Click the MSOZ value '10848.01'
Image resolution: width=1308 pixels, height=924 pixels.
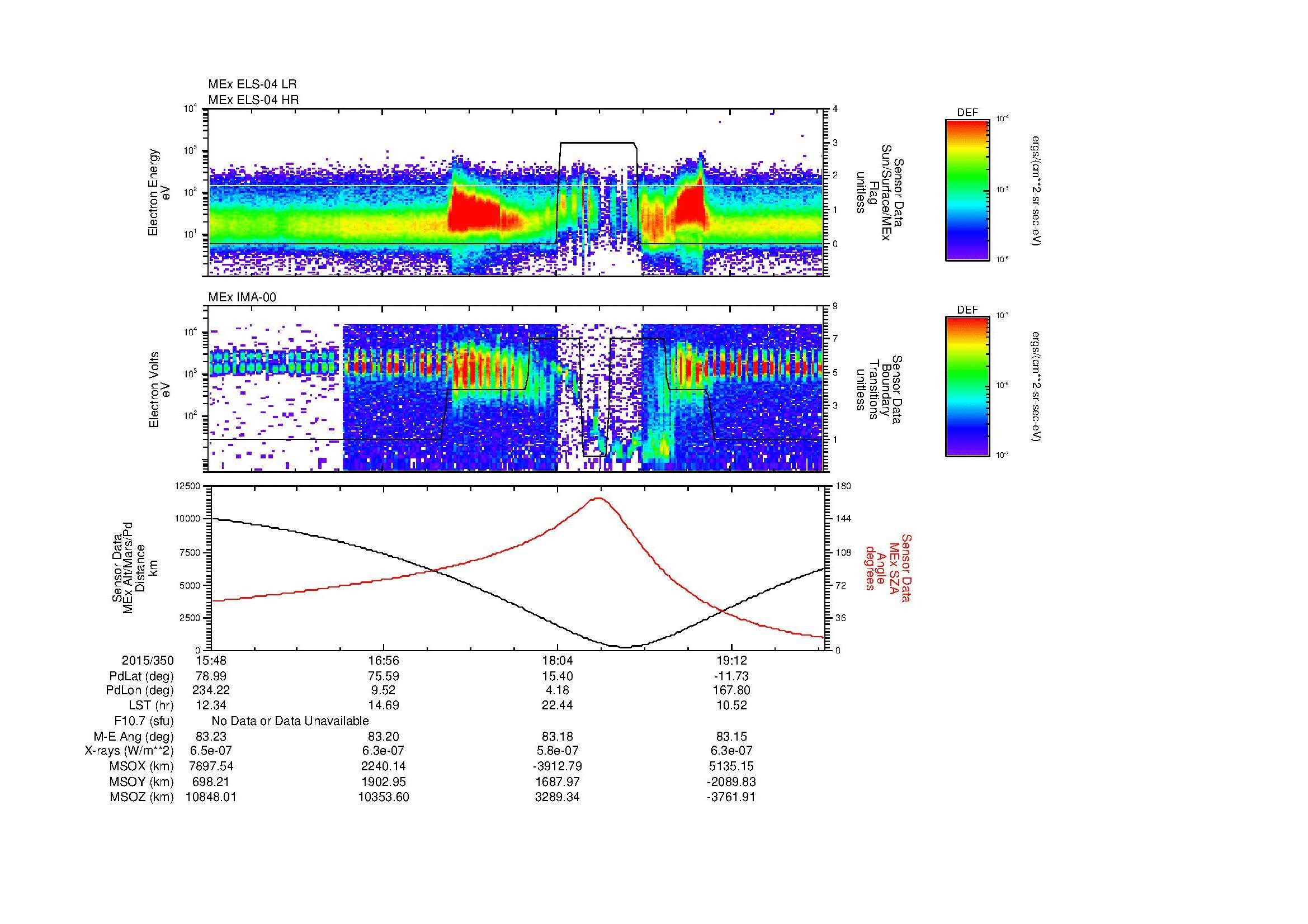click(x=211, y=797)
